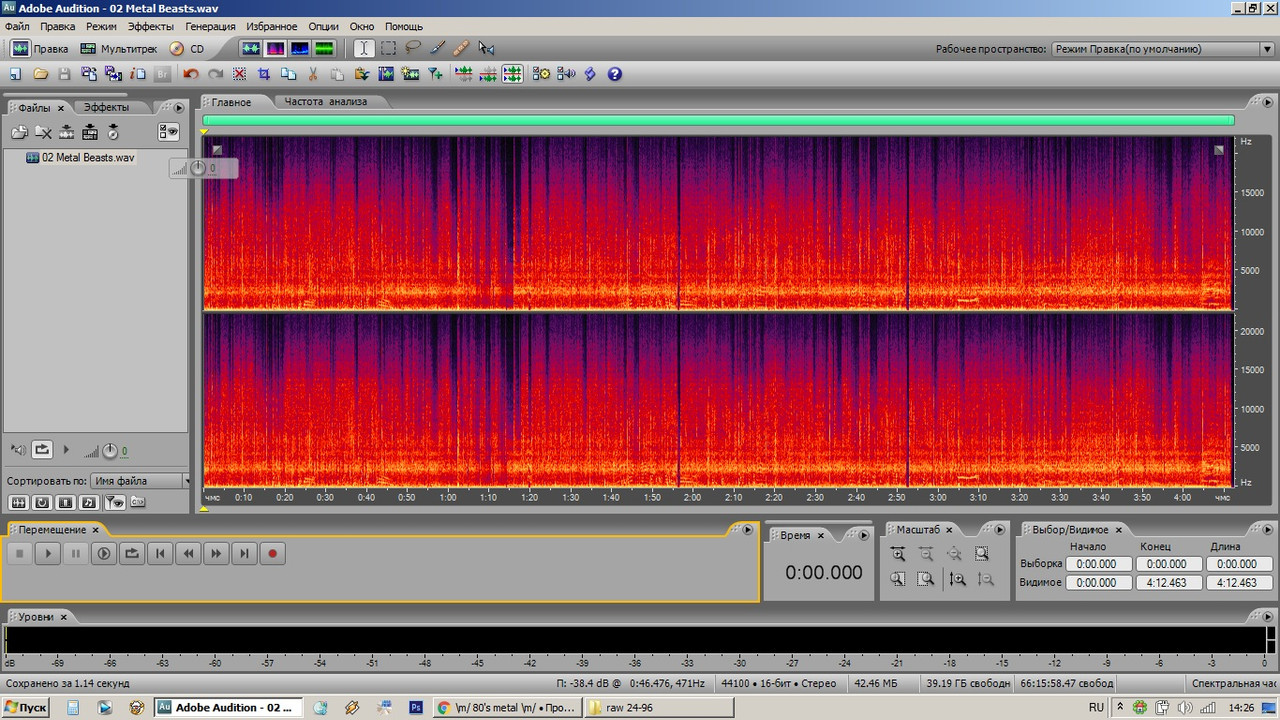This screenshot has height=720, width=1280.
Task: Open Рабочее пространство workspace dropdown
Action: coord(1162,48)
